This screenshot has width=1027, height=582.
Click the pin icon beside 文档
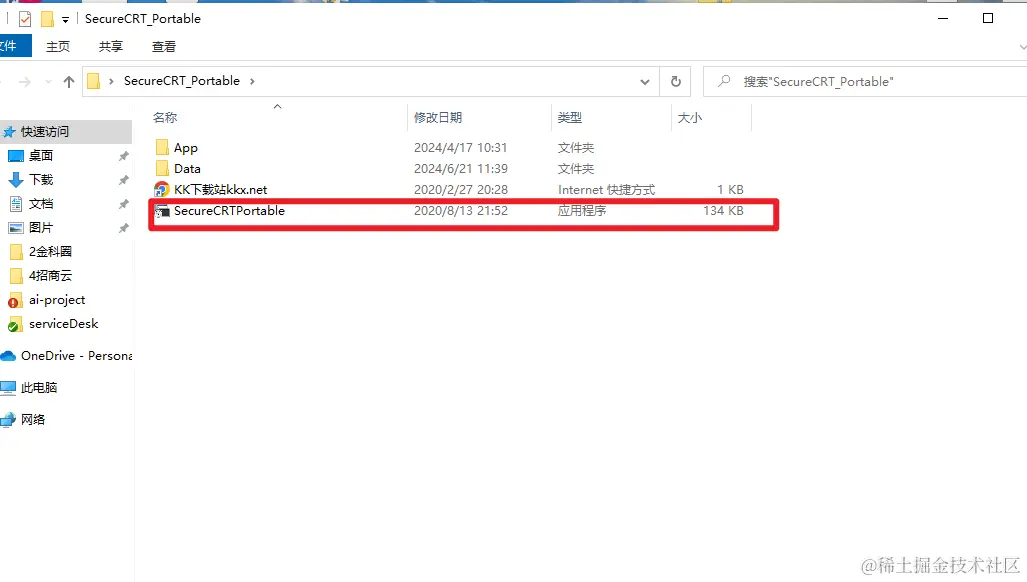[123, 204]
